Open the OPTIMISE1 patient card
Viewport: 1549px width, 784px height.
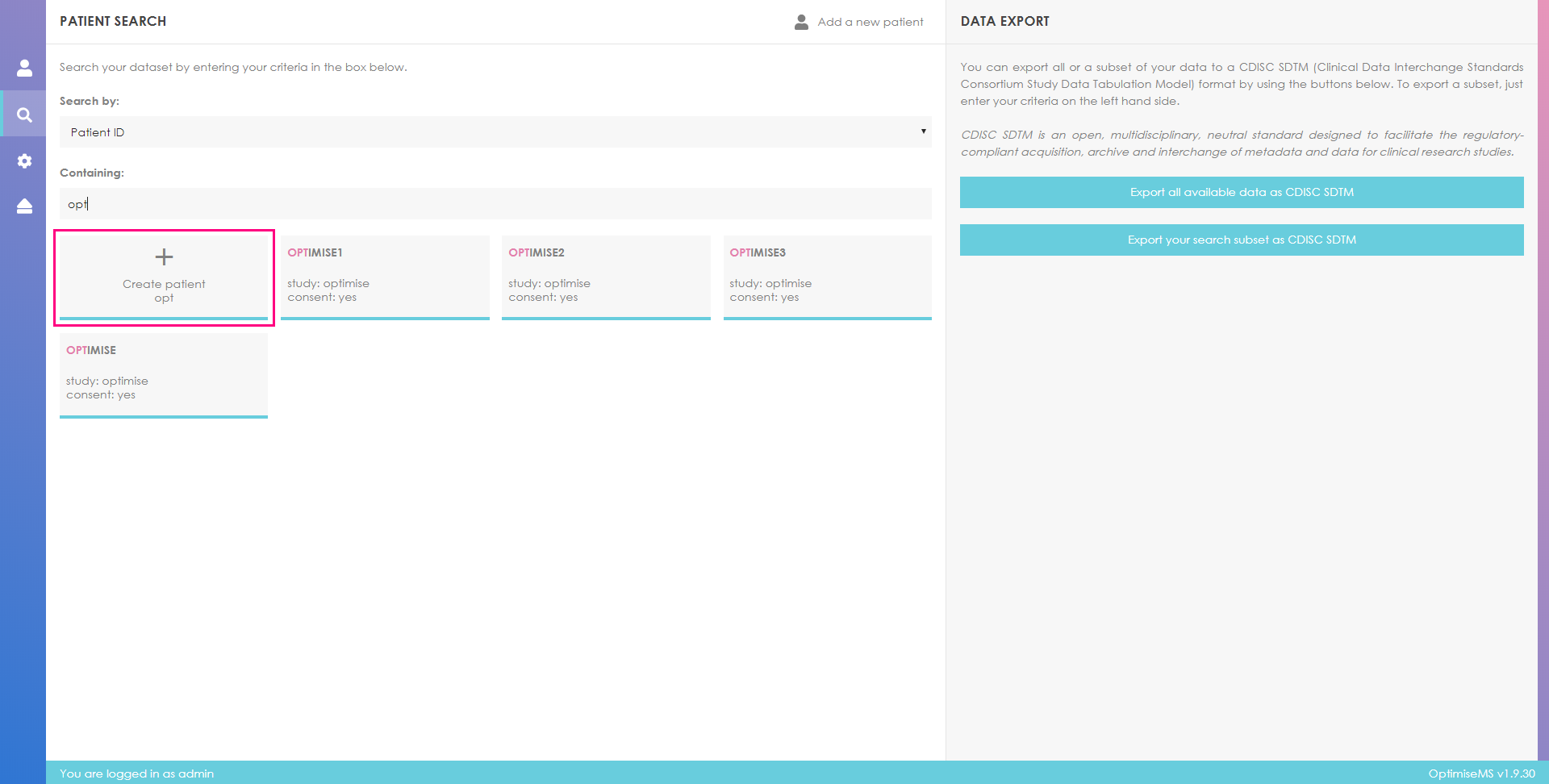coord(384,276)
